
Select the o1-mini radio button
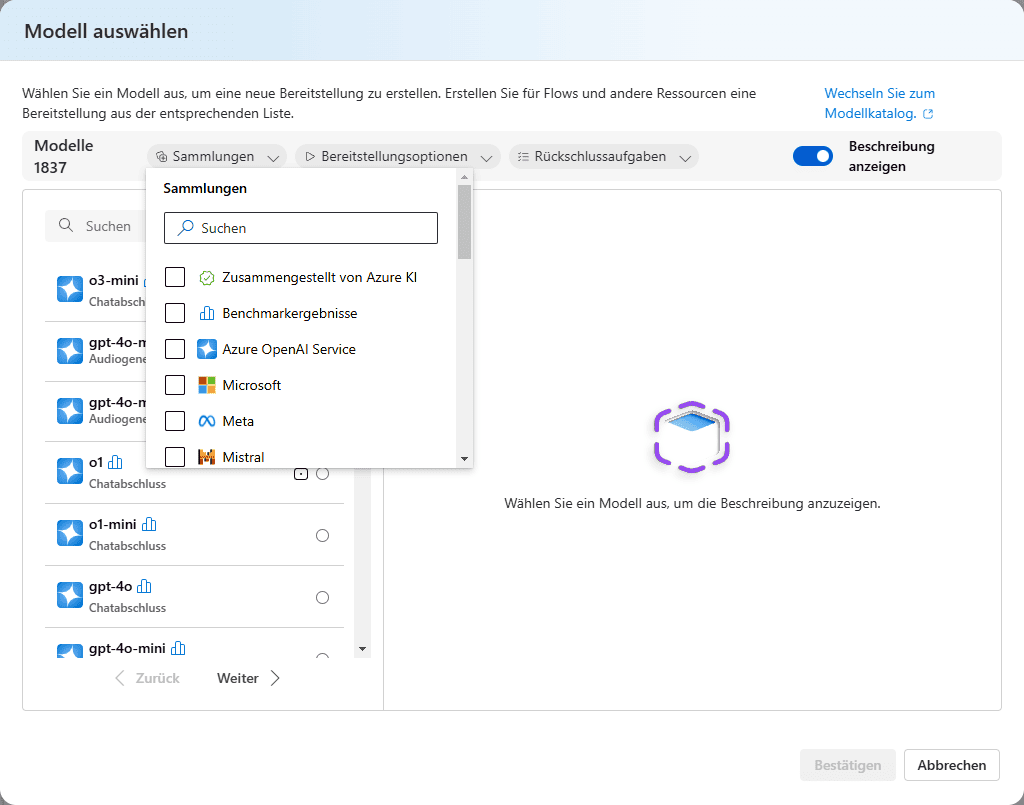322,535
